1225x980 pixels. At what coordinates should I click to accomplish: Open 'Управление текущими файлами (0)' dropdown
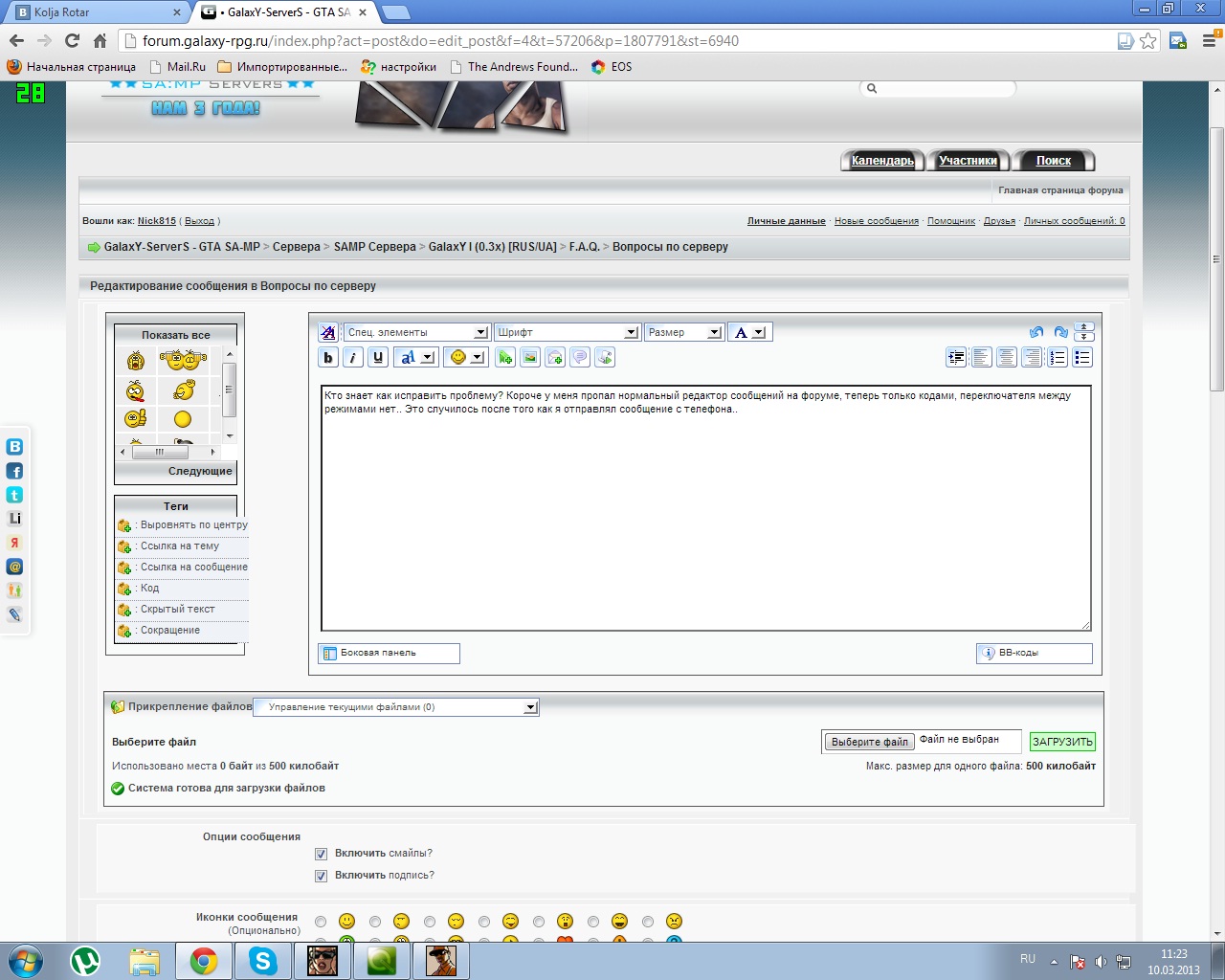click(396, 707)
